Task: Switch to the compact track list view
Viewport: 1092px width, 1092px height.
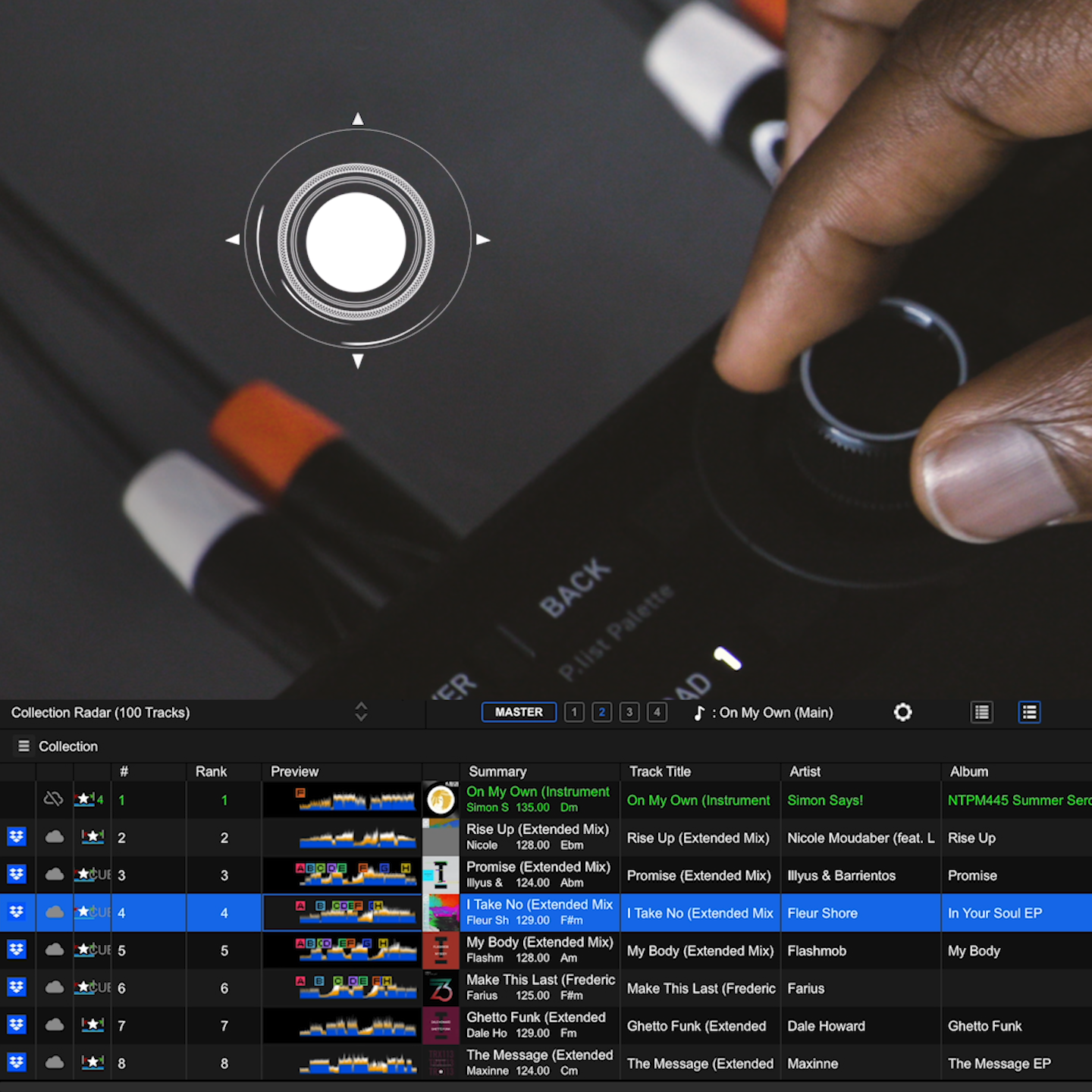Action: (982, 712)
